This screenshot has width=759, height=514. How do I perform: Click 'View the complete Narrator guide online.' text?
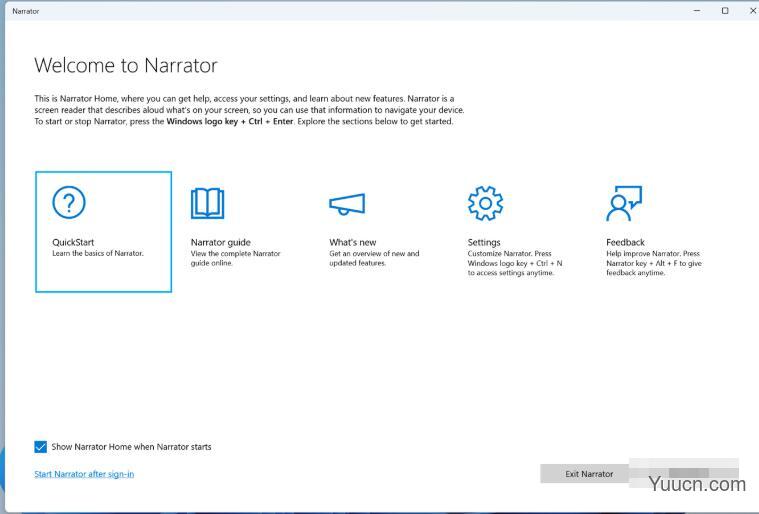236,258
